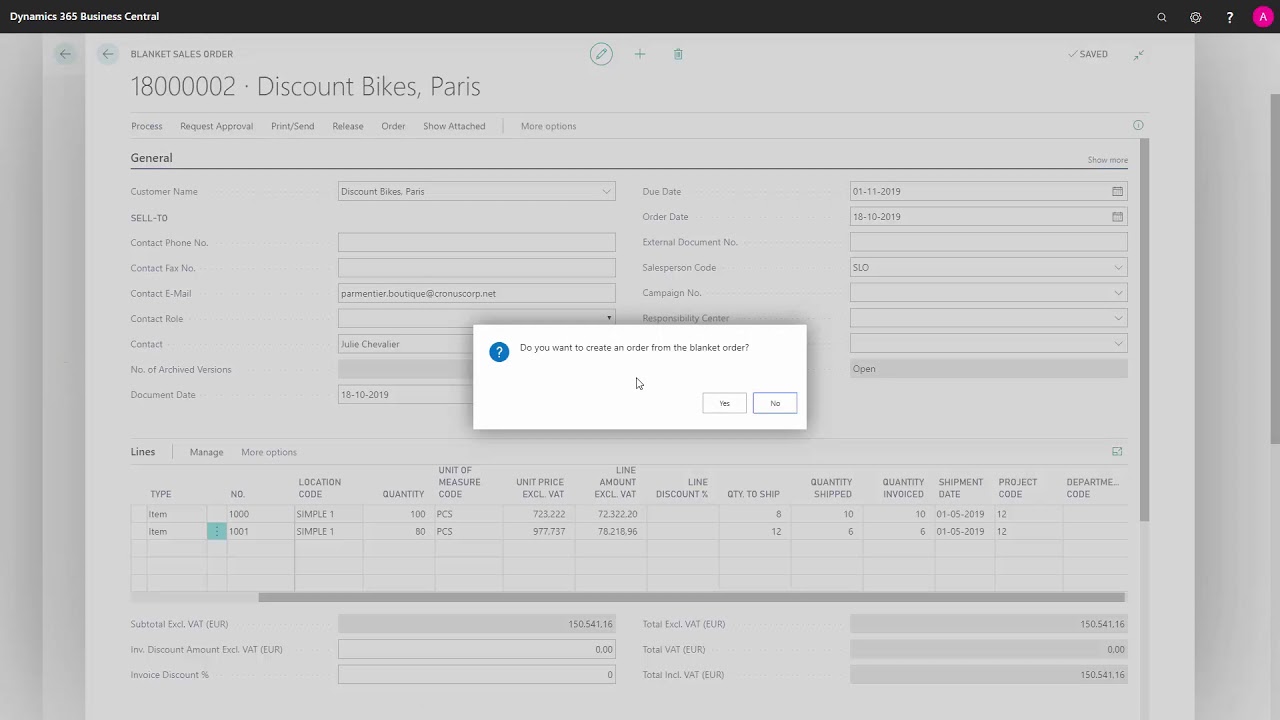
Task: Click the Invoice Discount % field
Action: pyautogui.click(x=476, y=675)
